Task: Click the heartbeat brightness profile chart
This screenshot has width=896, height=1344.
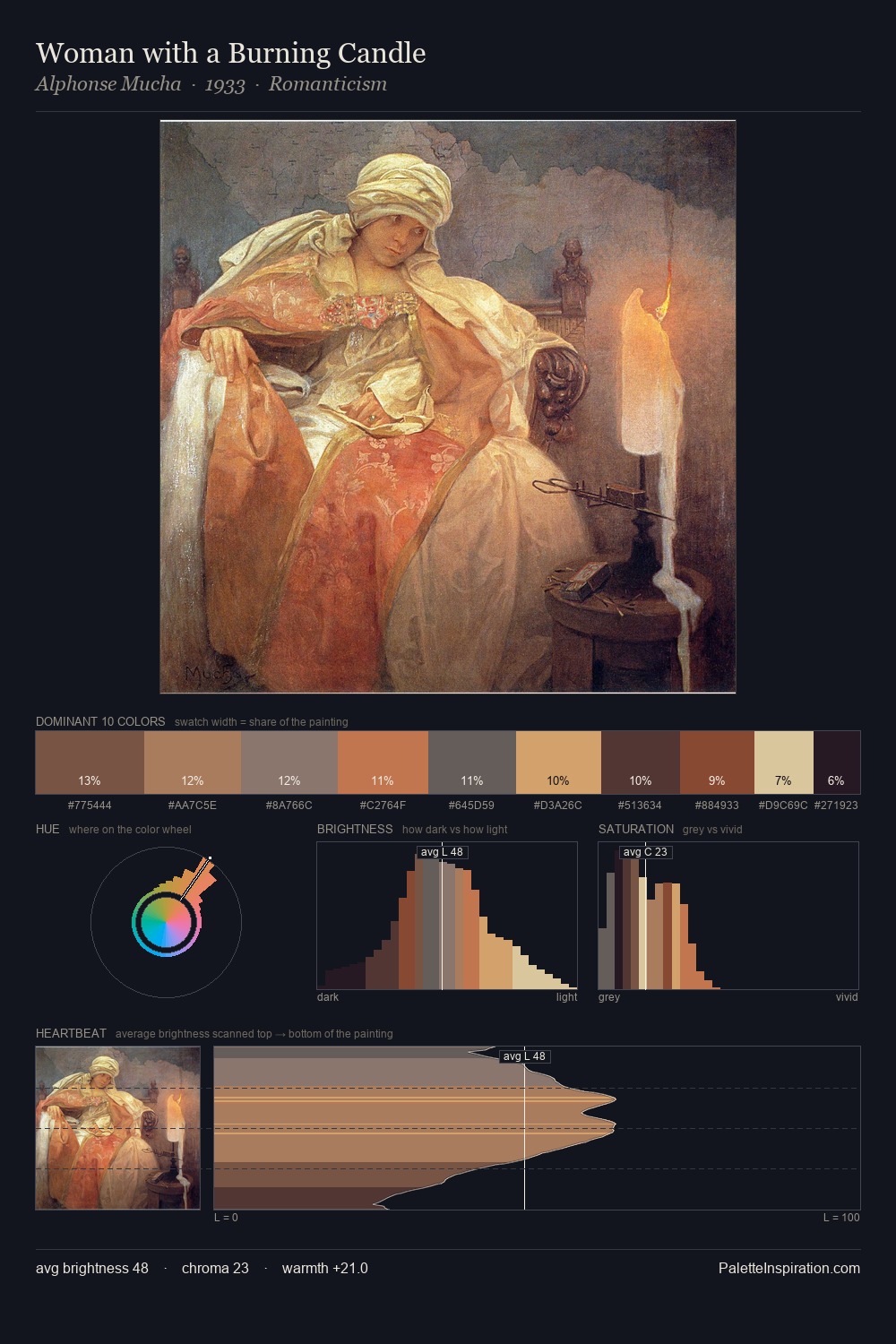Action: tap(537, 1128)
